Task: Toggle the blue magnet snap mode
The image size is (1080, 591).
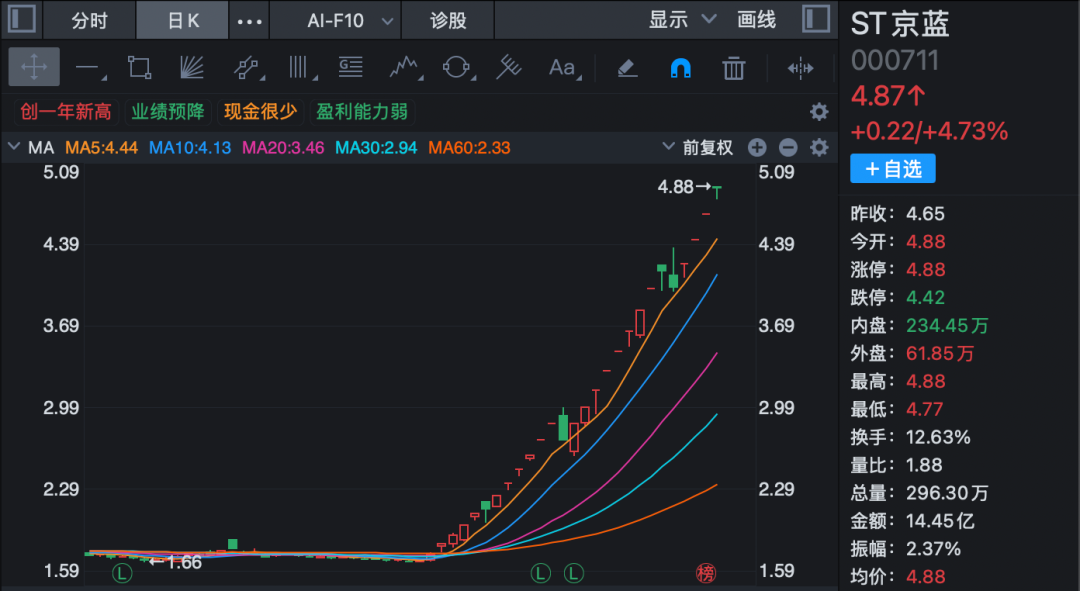Action: (680, 68)
